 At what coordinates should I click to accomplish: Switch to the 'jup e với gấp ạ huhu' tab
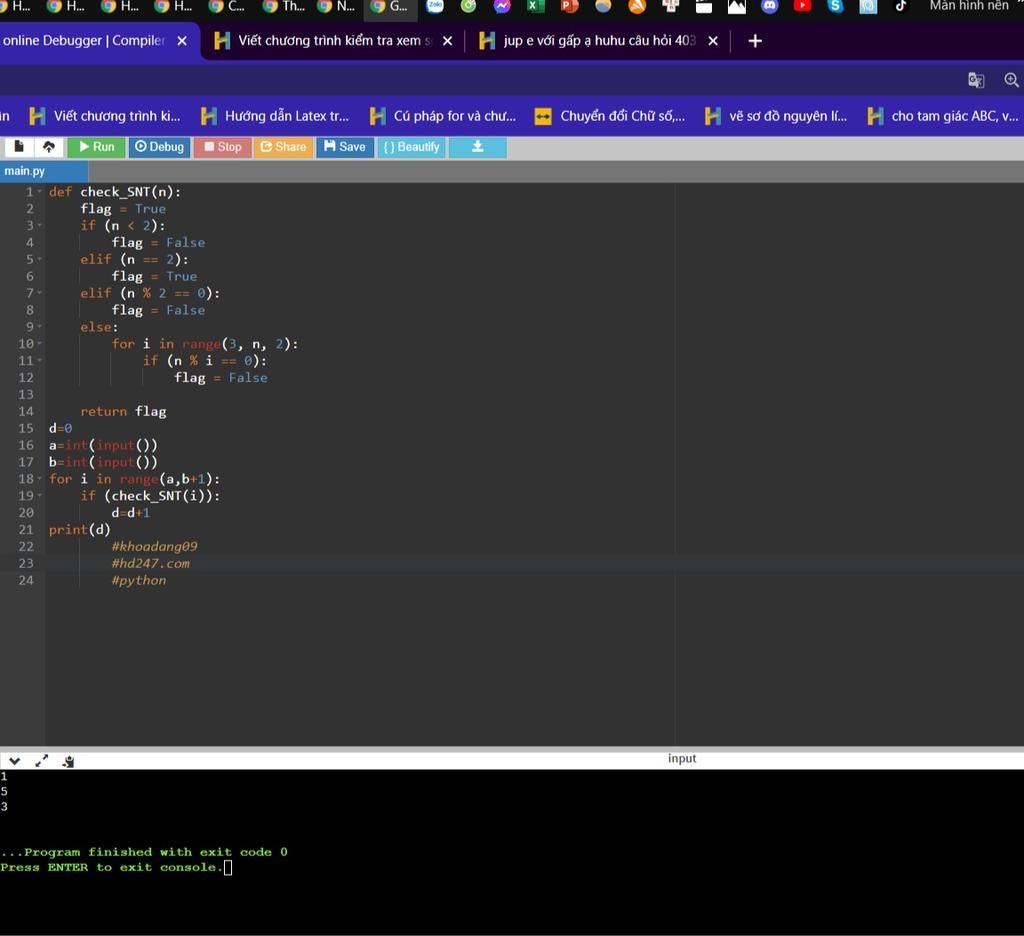(599, 40)
